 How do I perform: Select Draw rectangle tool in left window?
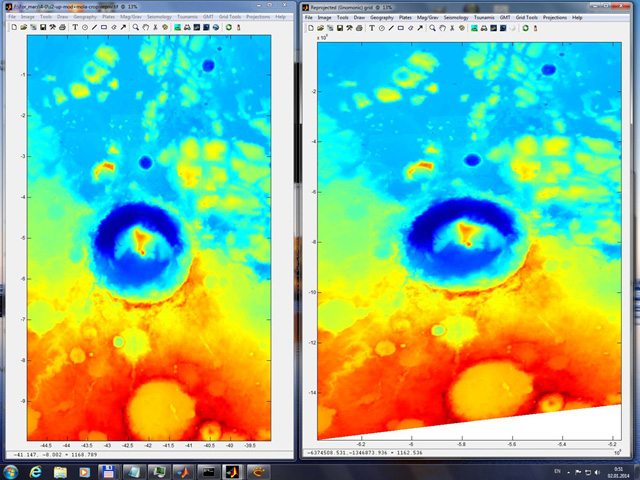click(104, 27)
